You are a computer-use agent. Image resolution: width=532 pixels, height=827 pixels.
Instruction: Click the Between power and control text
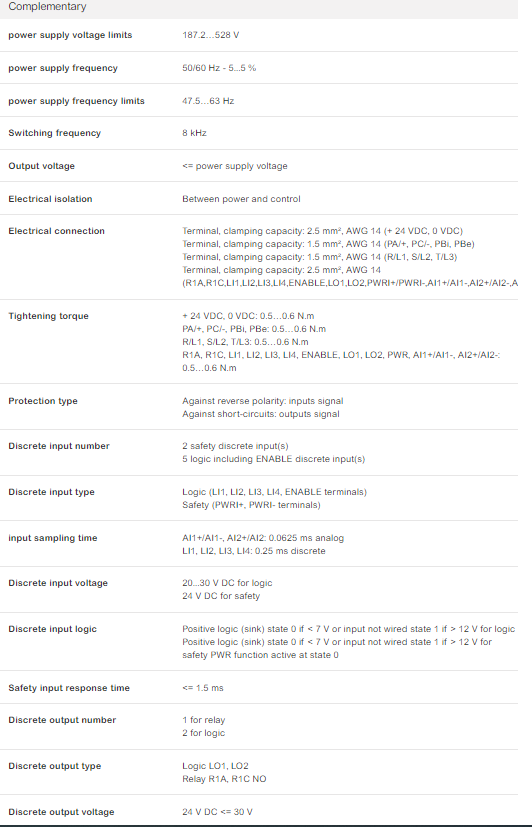click(241, 199)
